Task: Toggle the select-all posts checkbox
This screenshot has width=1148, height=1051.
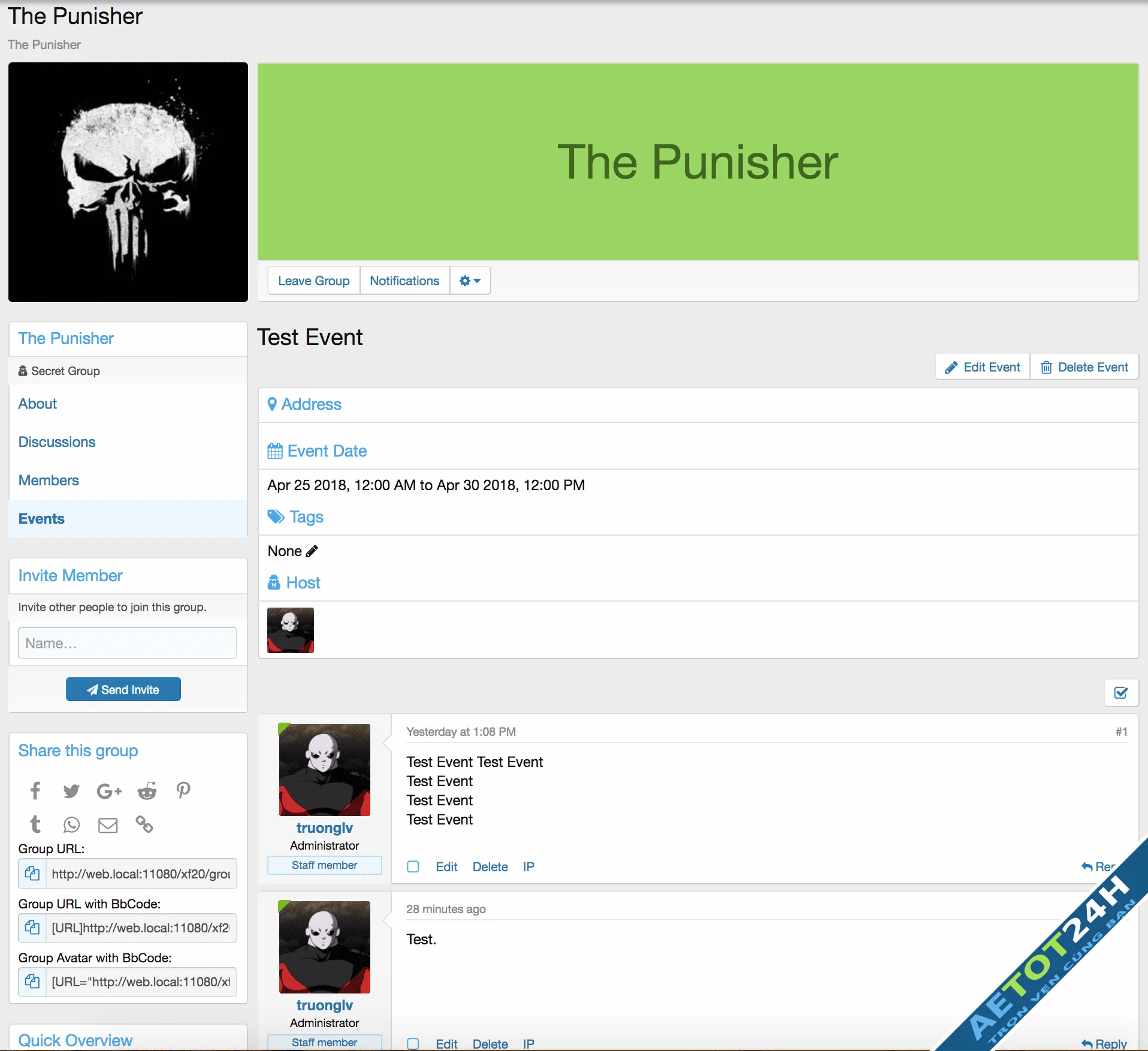Action: click(x=1121, y=693)
